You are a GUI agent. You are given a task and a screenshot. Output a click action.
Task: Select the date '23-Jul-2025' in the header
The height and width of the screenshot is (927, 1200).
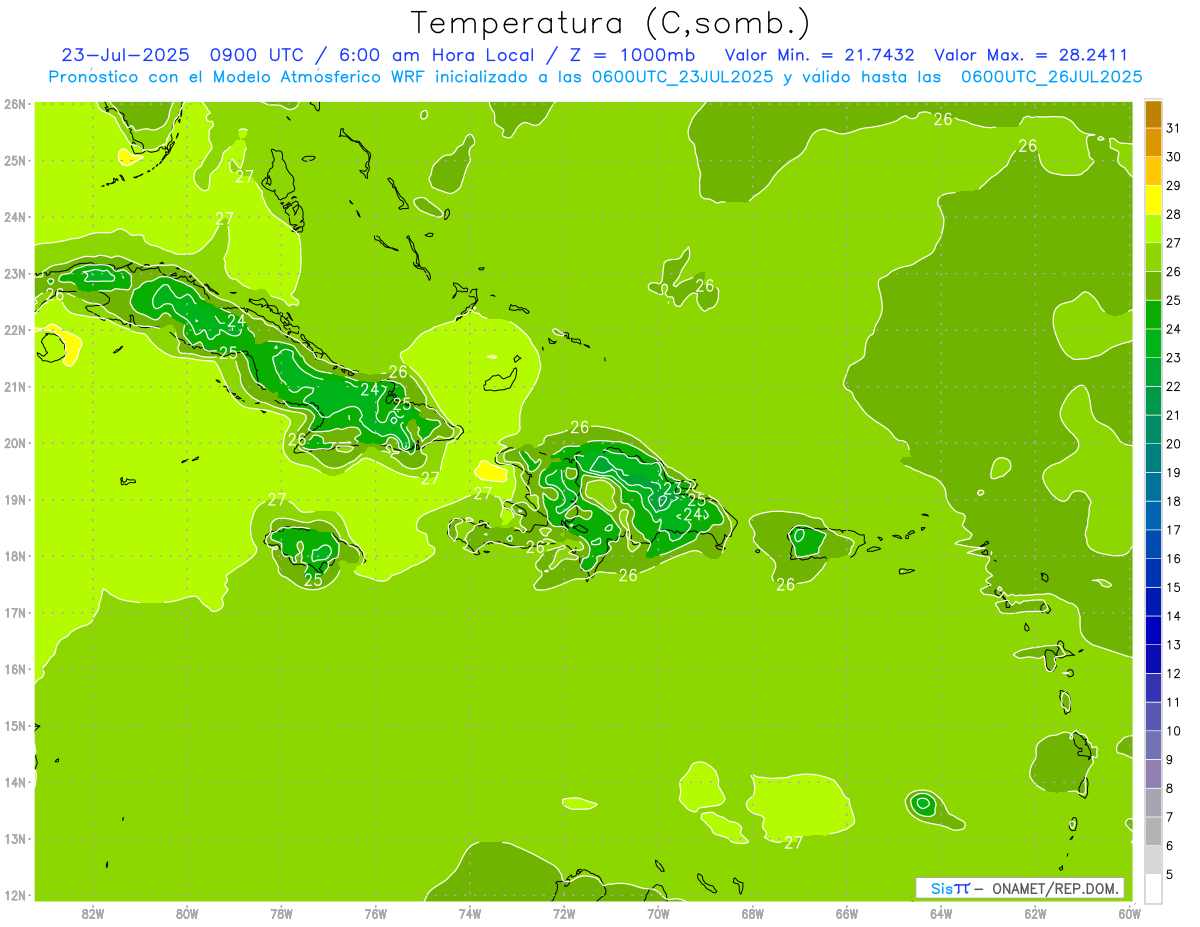[x=125, y=55]
